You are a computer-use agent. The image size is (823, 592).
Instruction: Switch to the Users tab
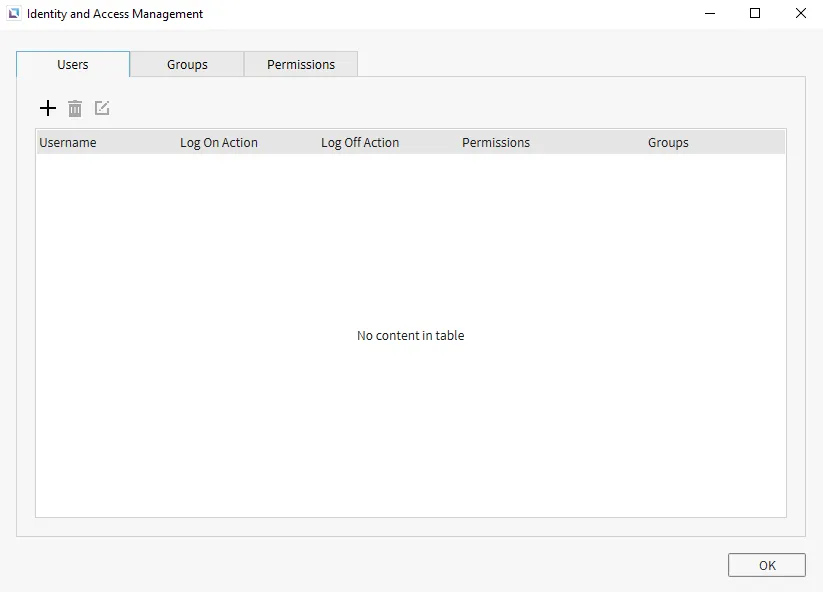point(73,64)
